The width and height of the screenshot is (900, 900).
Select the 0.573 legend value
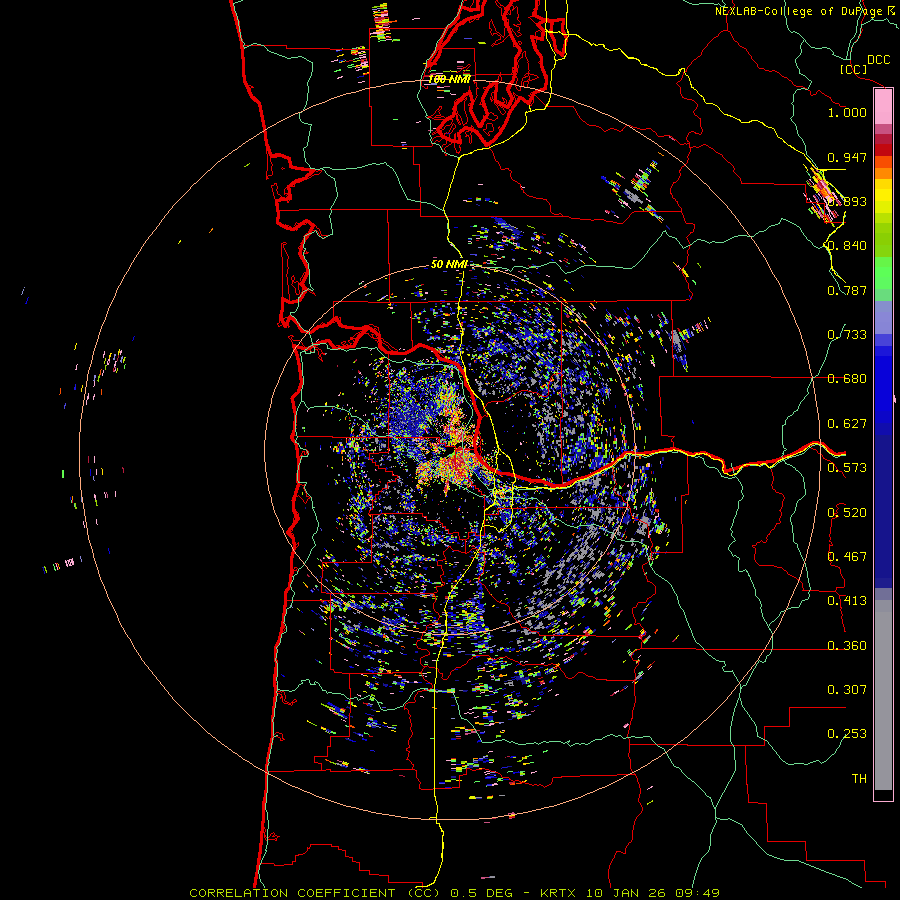[847, 468]
